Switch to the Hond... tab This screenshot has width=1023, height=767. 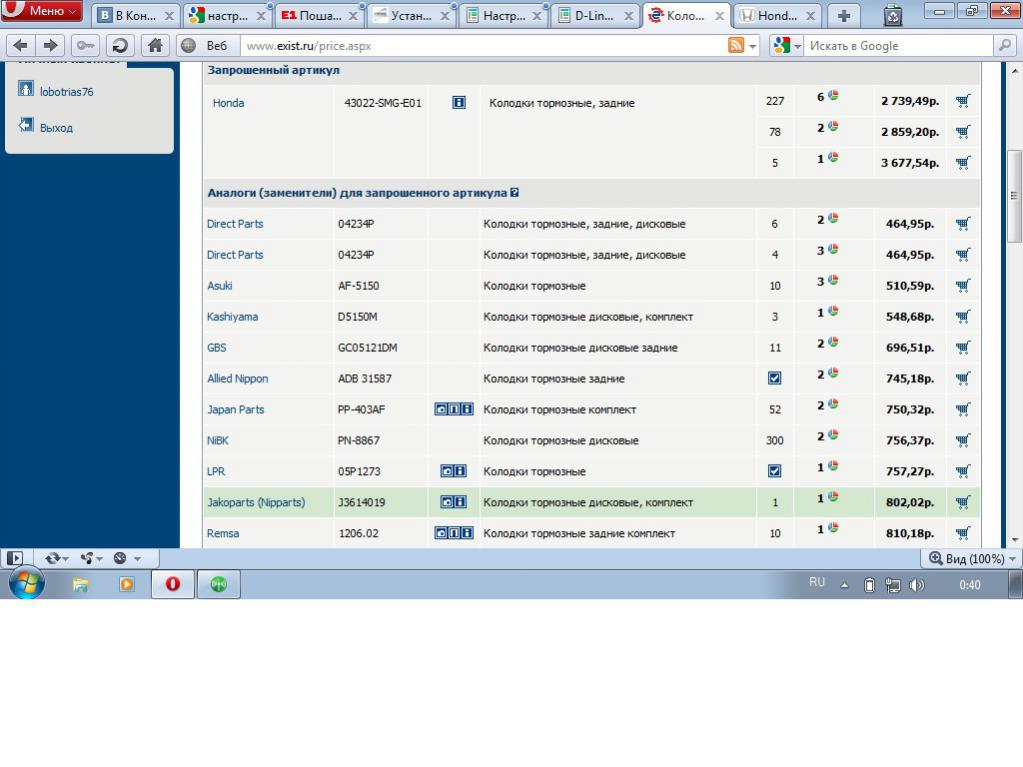click(777, 16)
